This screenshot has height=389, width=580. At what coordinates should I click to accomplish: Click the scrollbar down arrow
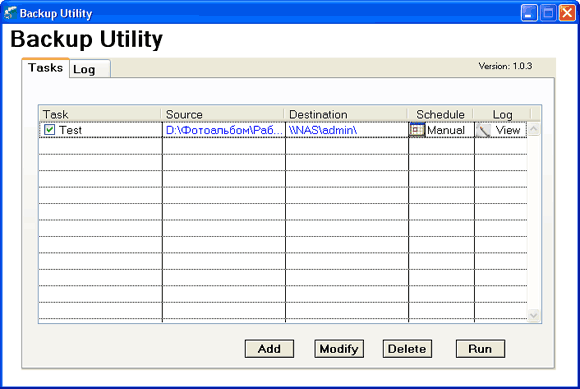coord(533,315)
